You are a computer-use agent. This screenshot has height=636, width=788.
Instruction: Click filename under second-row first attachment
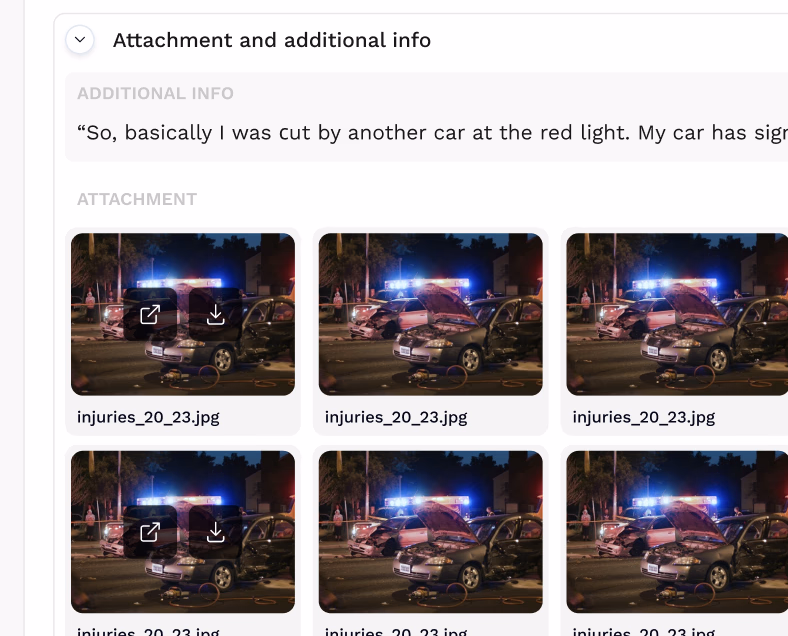148,631
